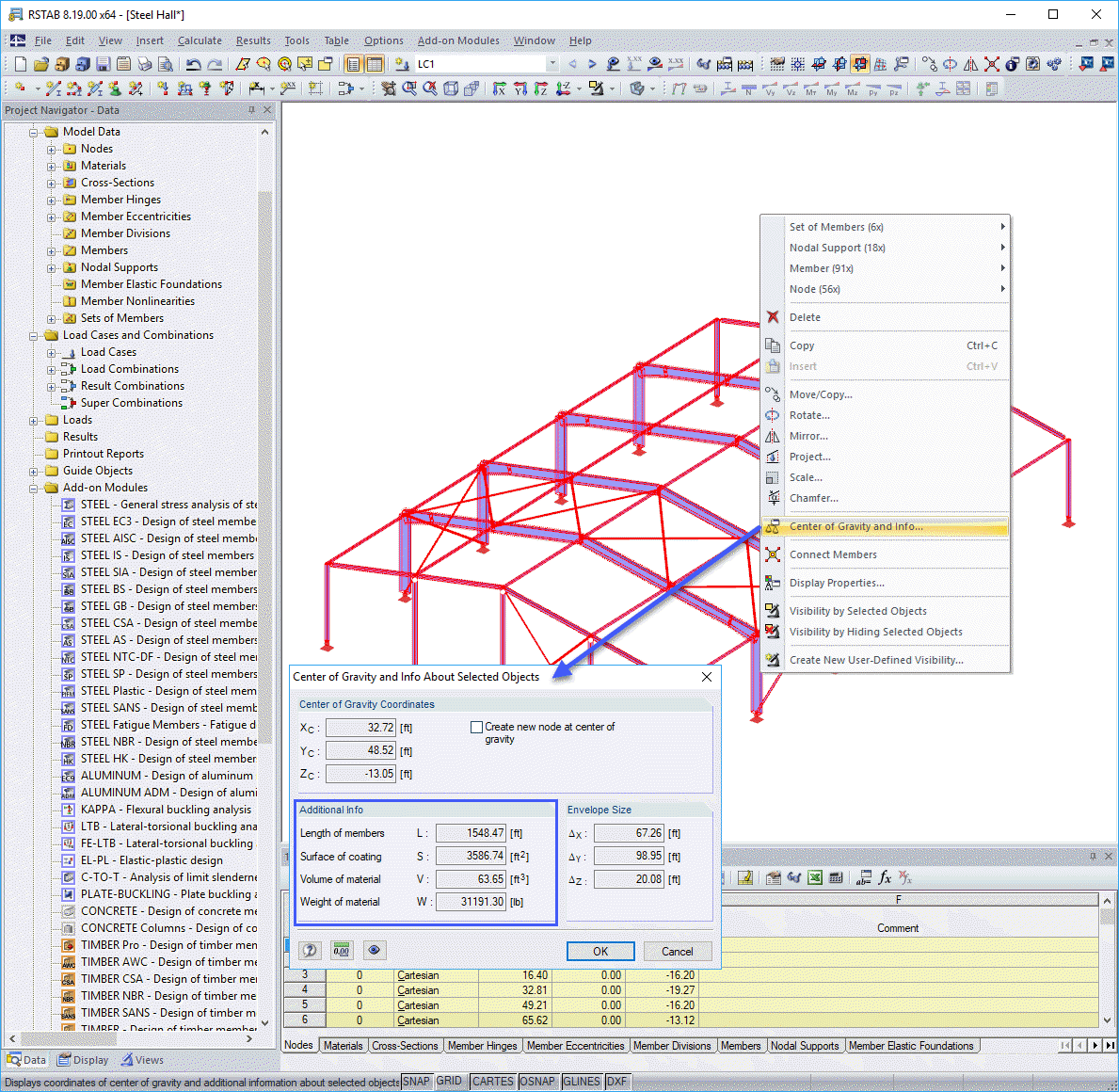Select 'Center of Gravity and Info...' menu entry
The width and height of the screenshot is (1119, 1092).
[885, 527]
